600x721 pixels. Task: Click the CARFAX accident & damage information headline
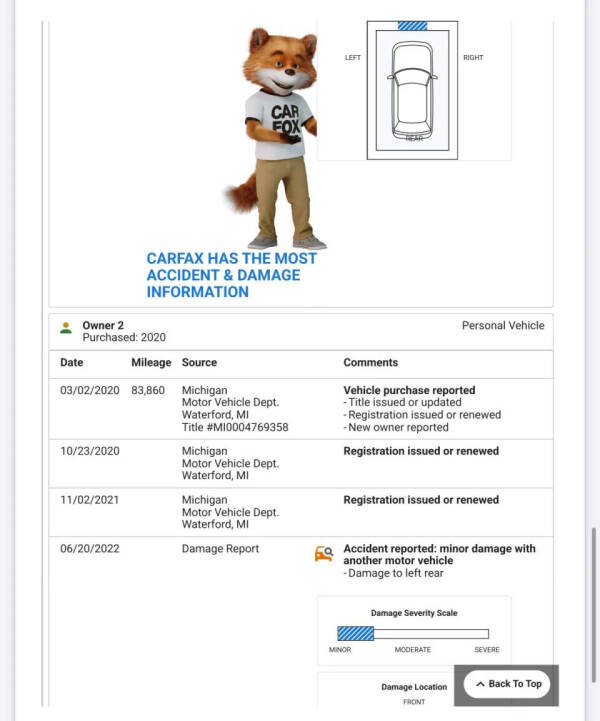pos(231,275)
